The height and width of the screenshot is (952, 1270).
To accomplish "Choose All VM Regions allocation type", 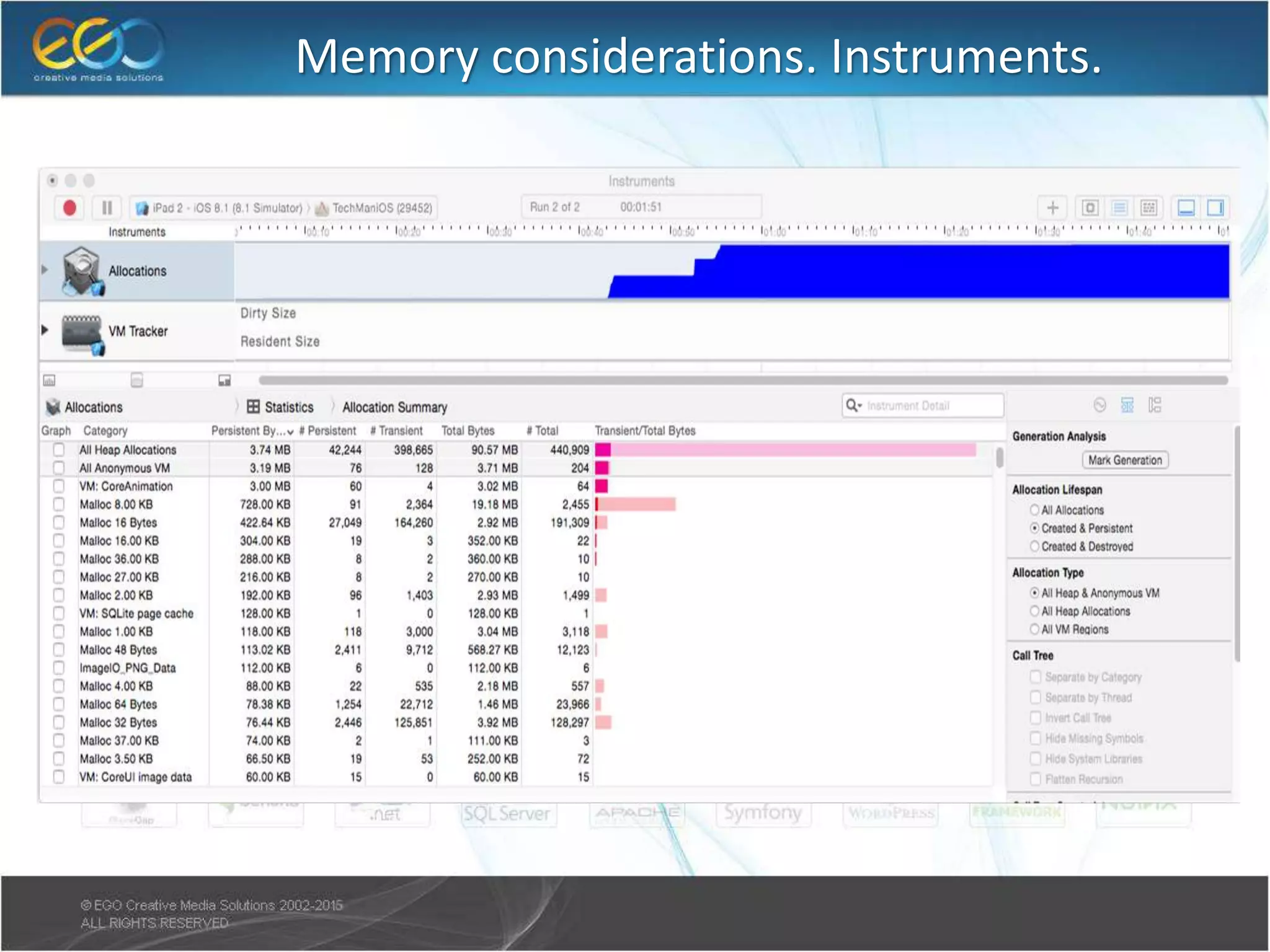I will [1034, 629].
